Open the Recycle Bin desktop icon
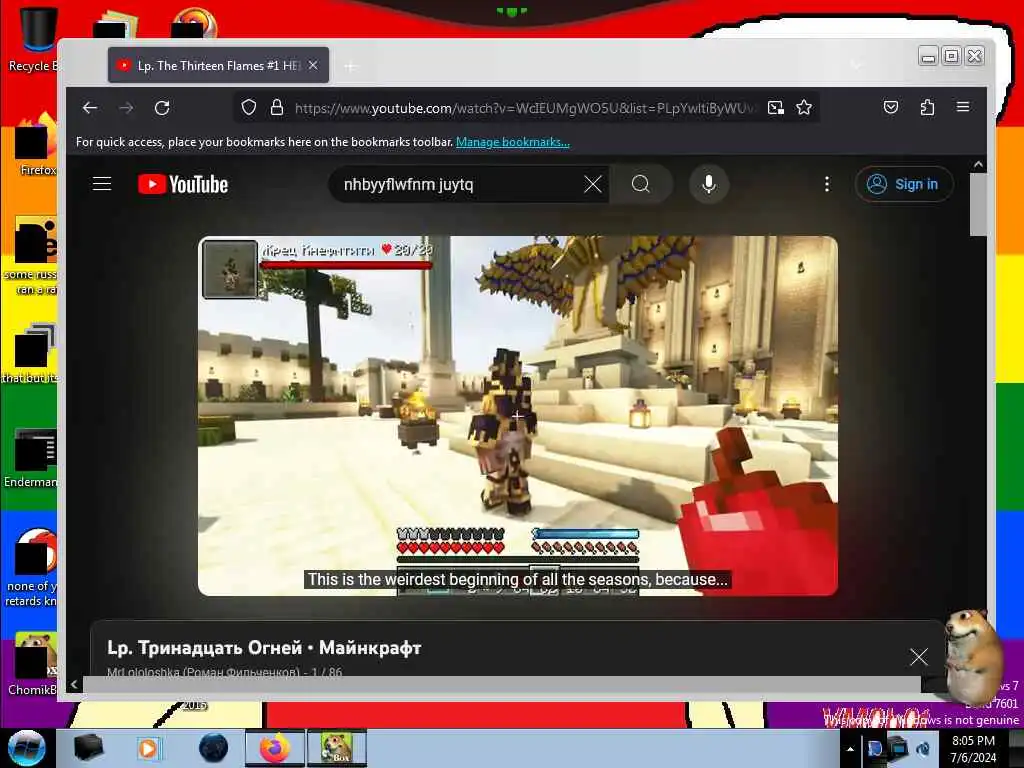This screenshot has height=768, width=1024. pyautogui.click(x=34, y=38)
